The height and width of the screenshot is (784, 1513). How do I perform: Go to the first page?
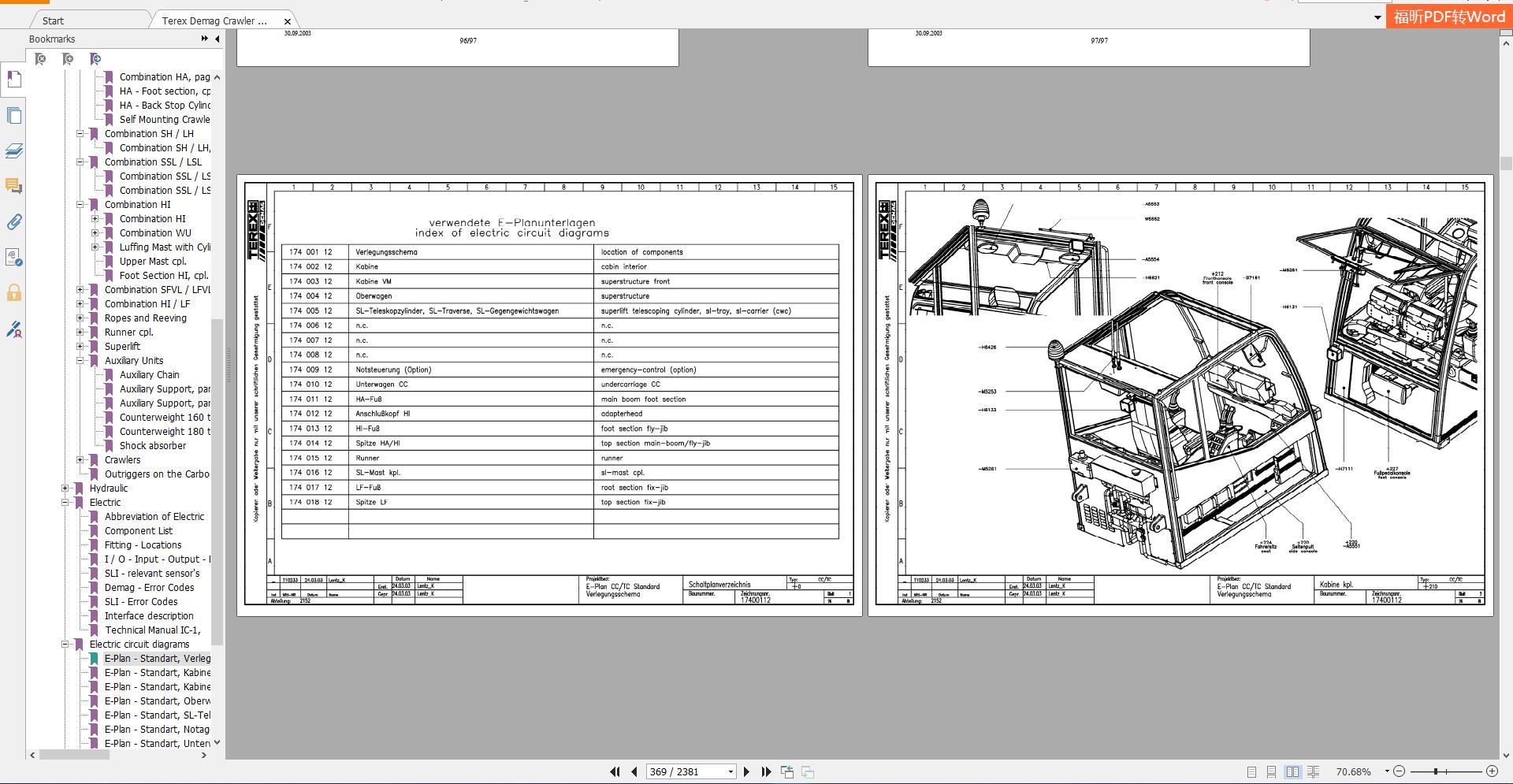(x=615, y=772)
